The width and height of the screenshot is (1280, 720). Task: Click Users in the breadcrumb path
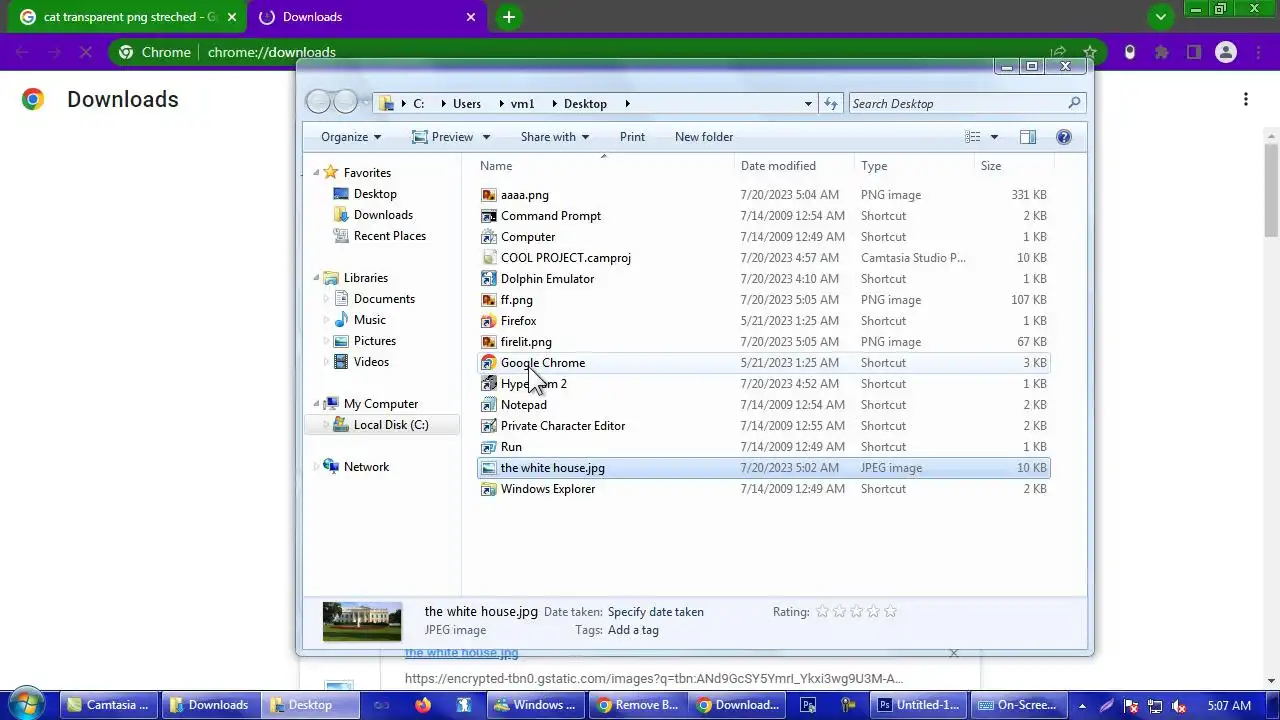[x=467, y=103]
